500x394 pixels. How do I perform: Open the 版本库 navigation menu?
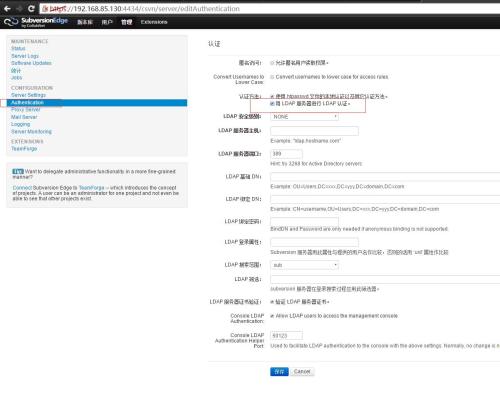tap(85, 22)
